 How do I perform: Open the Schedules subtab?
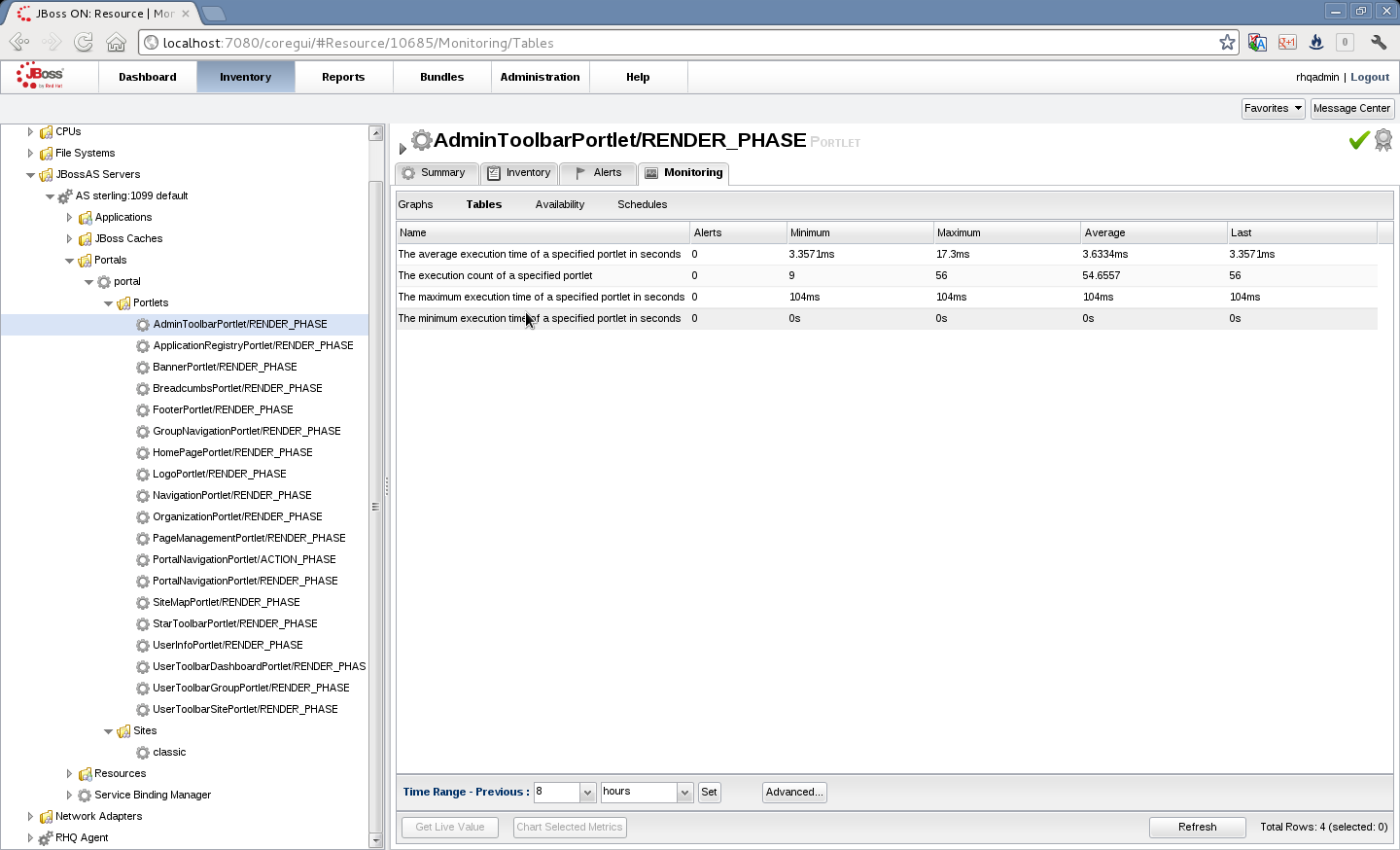coord(642,204)
